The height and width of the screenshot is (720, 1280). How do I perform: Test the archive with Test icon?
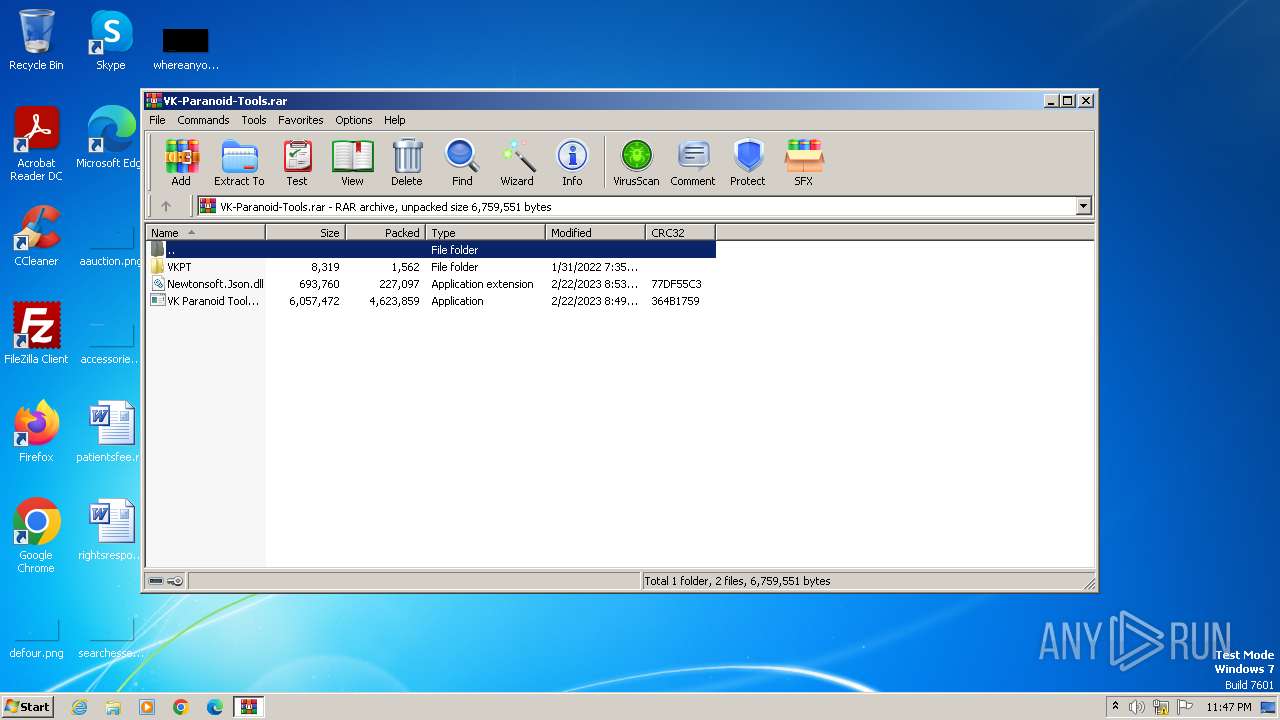point(297,163)
